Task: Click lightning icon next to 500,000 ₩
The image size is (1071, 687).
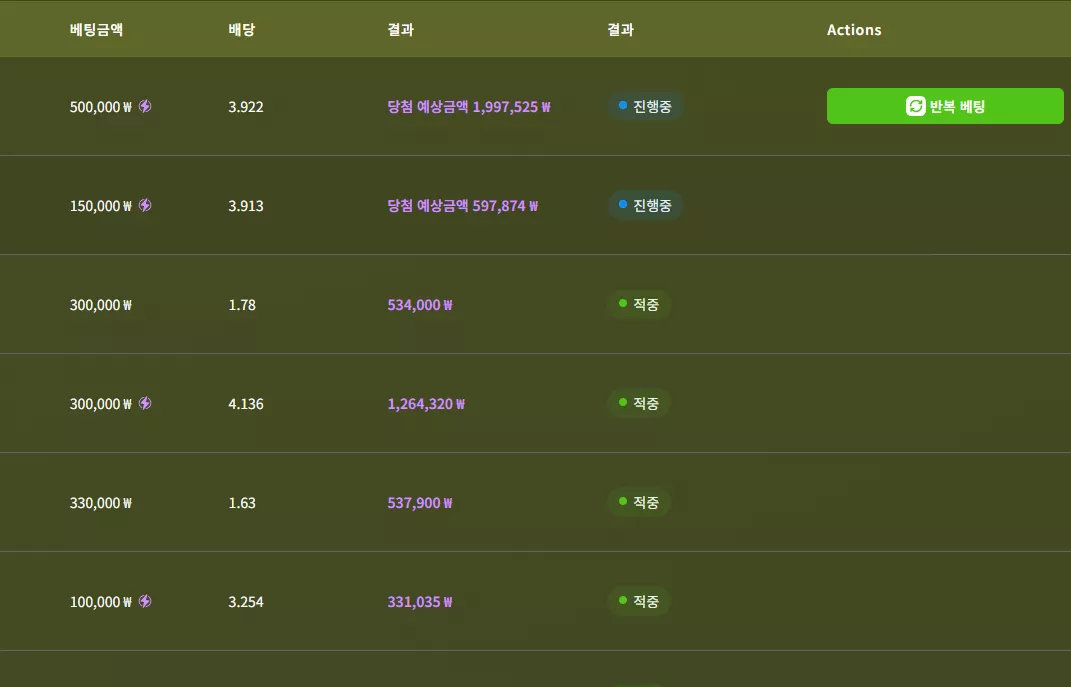Action: pyautogui.click(x=145, y=106)
